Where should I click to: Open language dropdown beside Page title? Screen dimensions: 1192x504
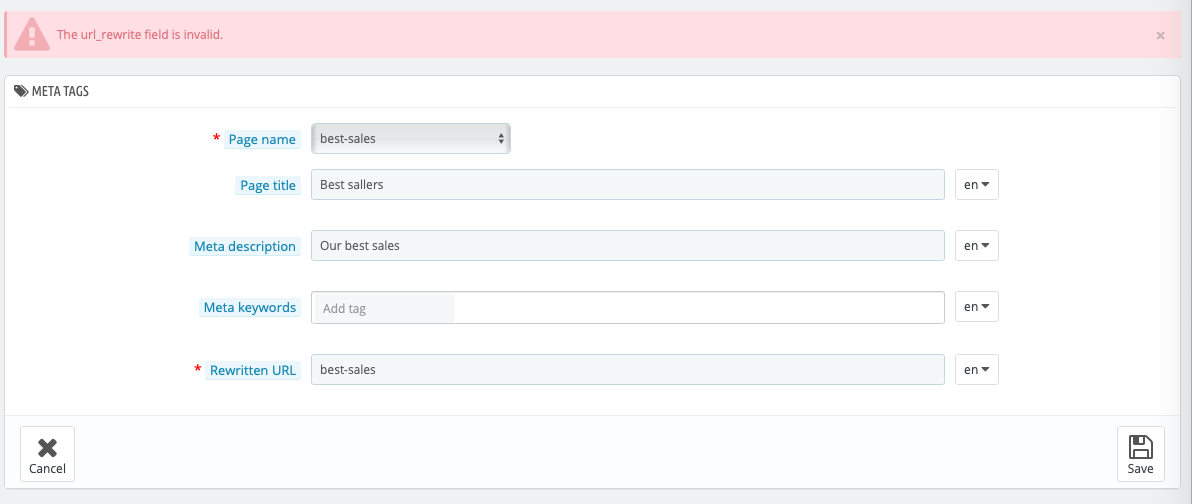click(976, 185)
